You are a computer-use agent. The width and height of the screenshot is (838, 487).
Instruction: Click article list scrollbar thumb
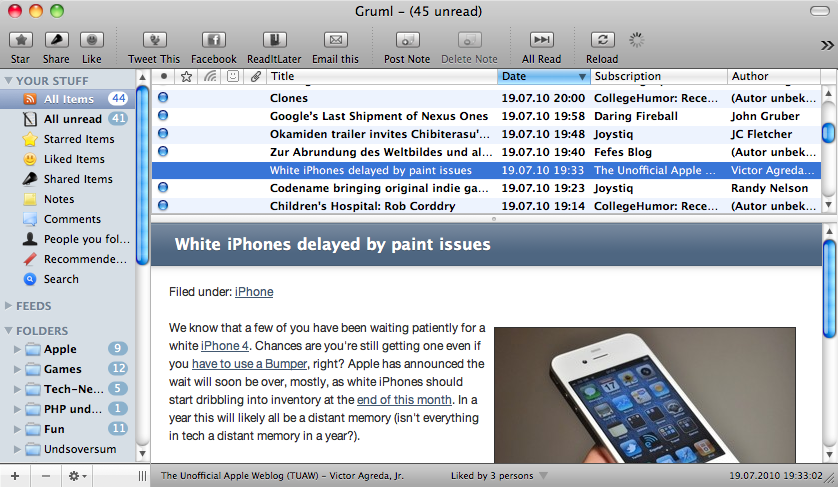tap(828, 132)
